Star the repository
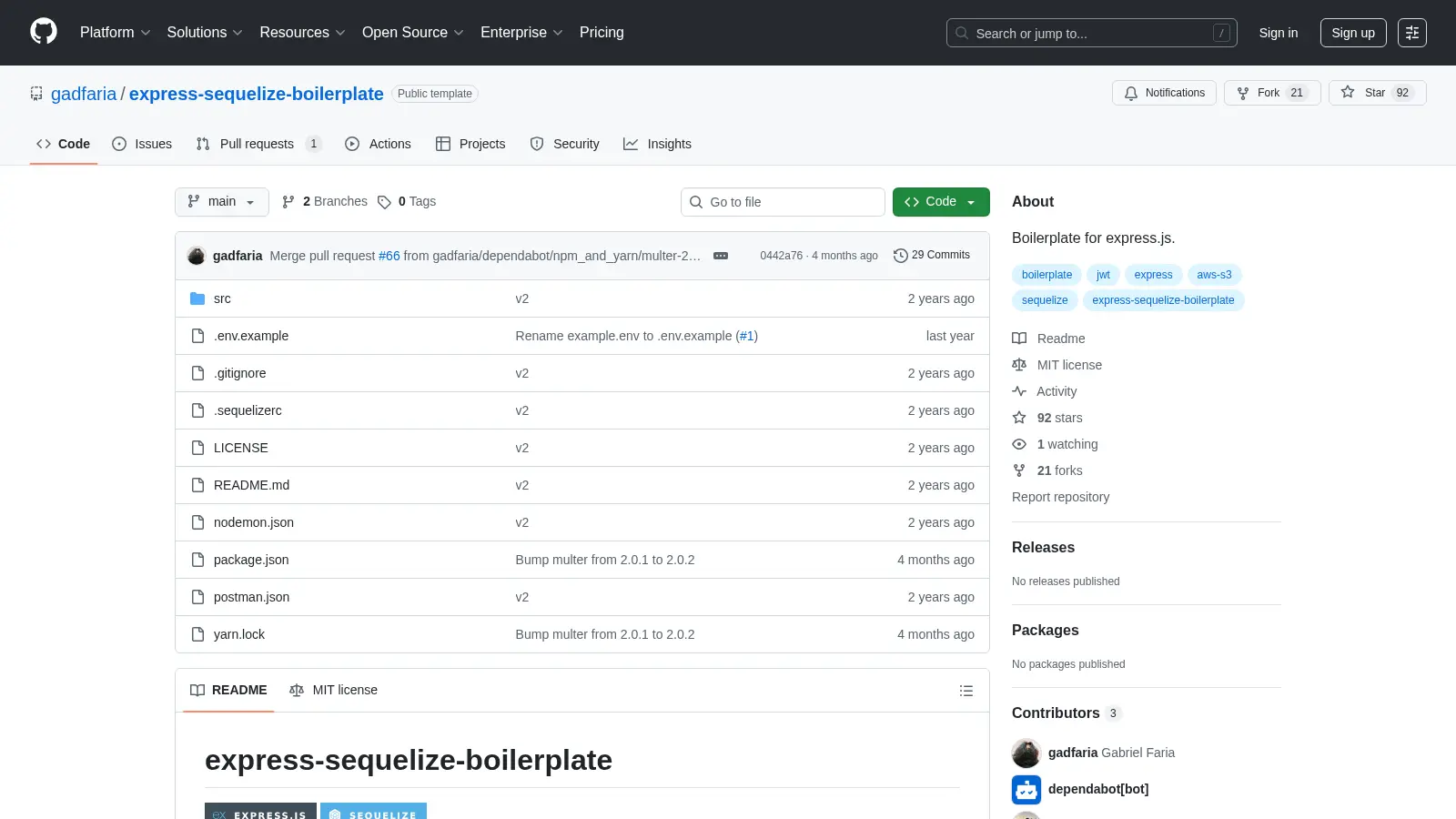This screenshot has width=1456, height=819. click(1377, 93)
